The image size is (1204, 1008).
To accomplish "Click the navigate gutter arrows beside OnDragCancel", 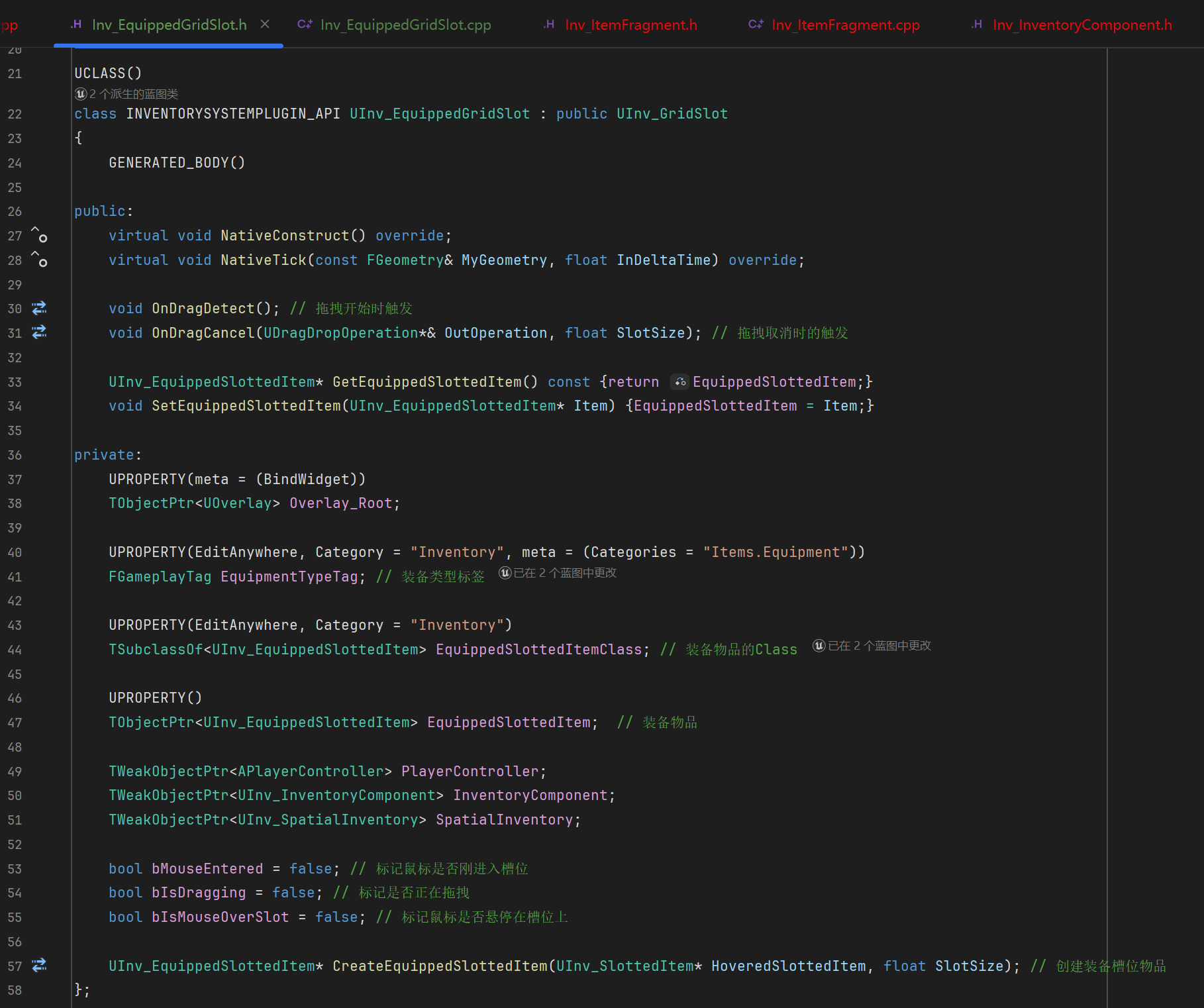I will [x=40, y=332].
